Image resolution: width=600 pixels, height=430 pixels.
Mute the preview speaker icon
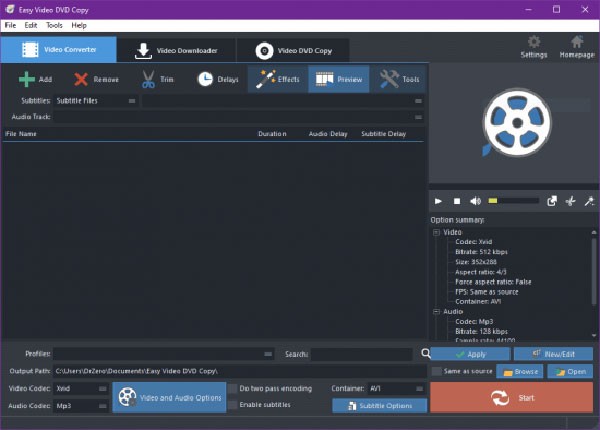(475, 201)
